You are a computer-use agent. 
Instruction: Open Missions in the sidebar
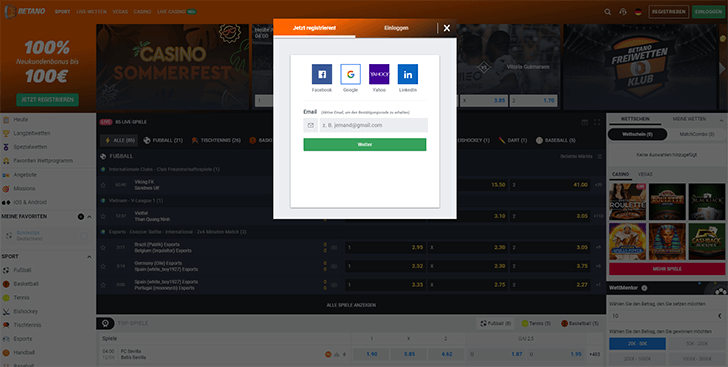[x=24, y=189]
